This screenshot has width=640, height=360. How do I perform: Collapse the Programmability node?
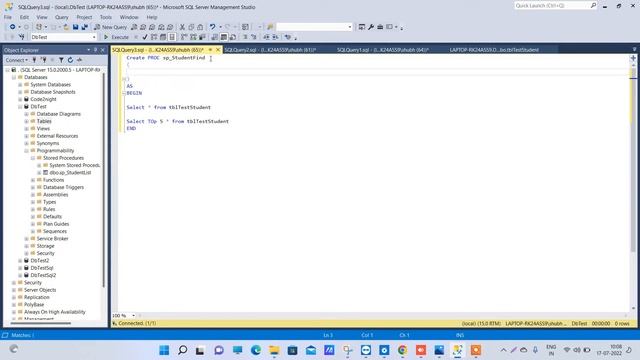click(x=27, y=151)
